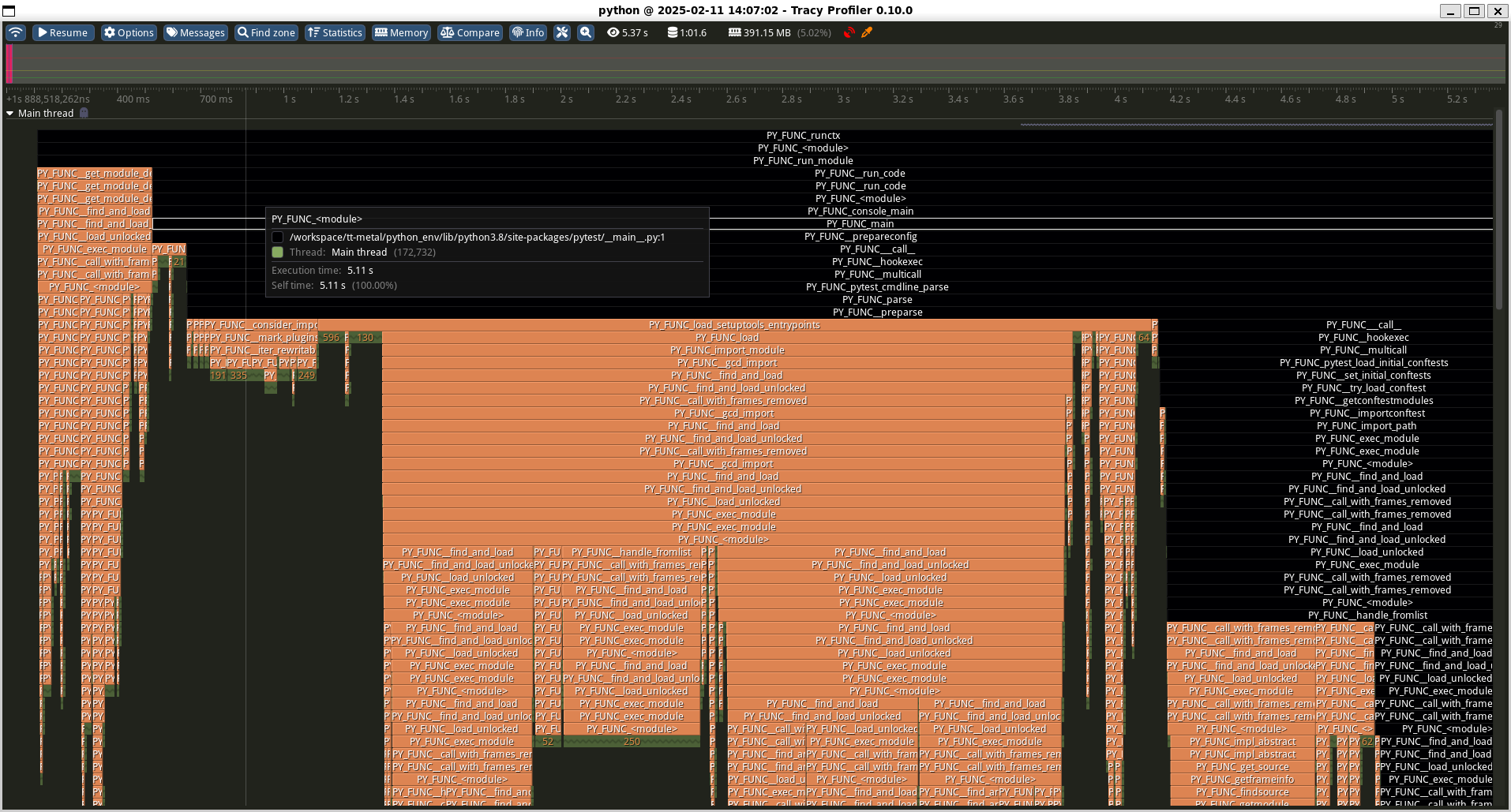Click the wifi connection status icon

16,32
